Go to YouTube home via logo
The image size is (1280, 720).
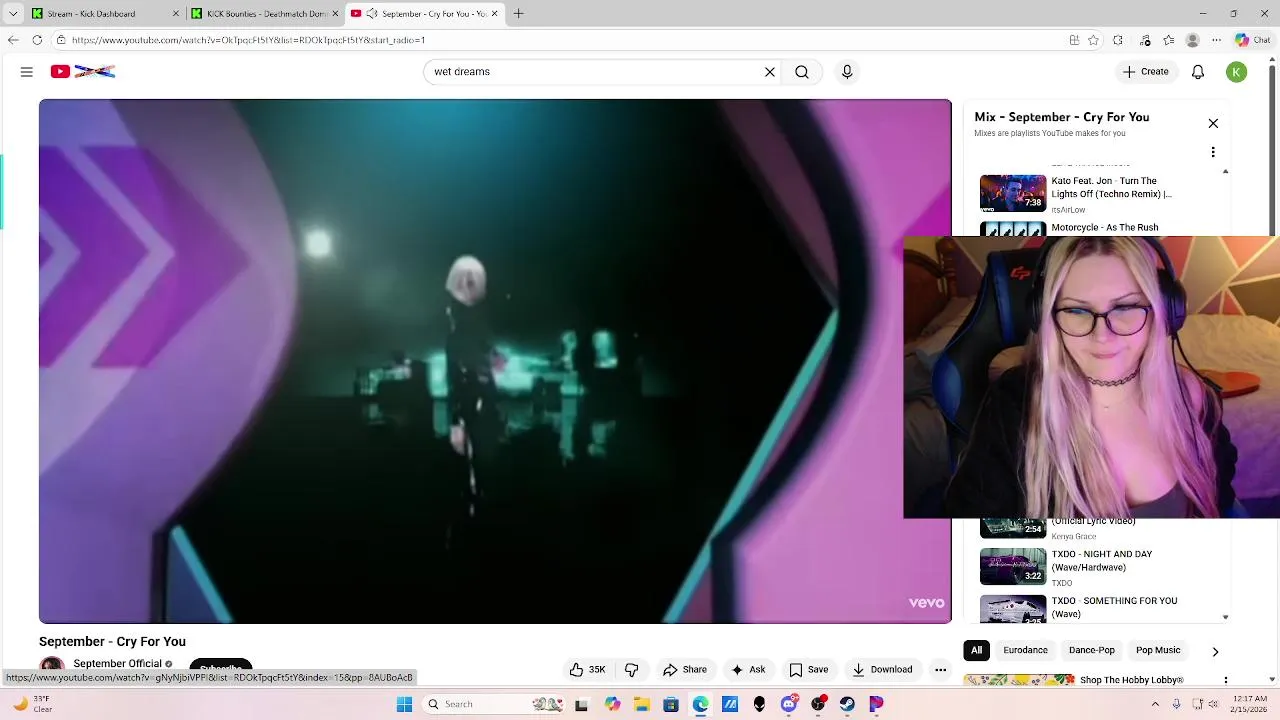tap(83, 72)
